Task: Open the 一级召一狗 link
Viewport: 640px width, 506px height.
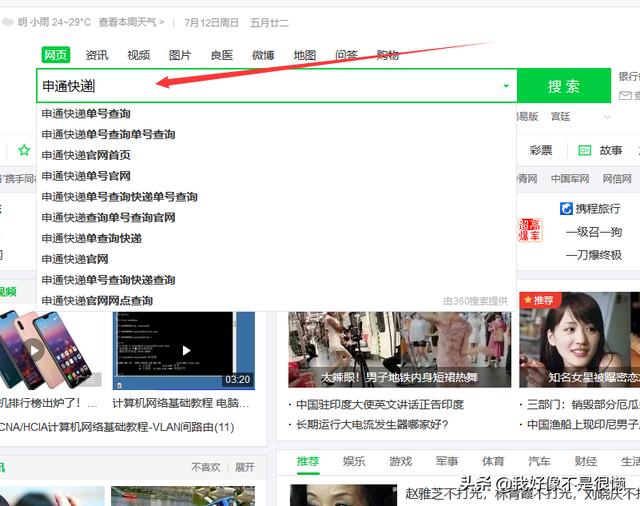Action: click(x=594, y=232)
